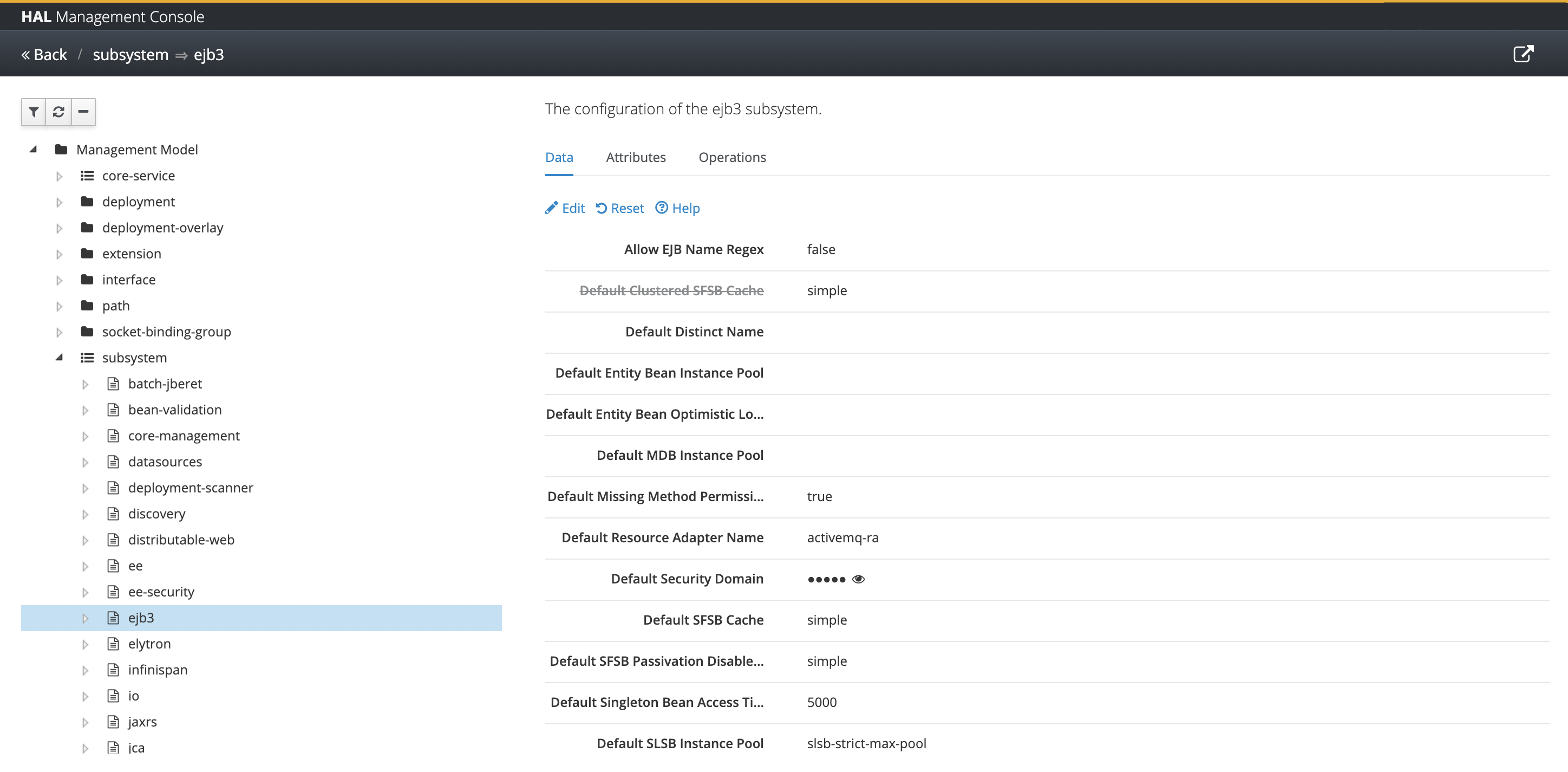Viewport: 1568px width, 772px height.
Task: Click the slsb-strict-max-pool value
Action: [866, 743]
